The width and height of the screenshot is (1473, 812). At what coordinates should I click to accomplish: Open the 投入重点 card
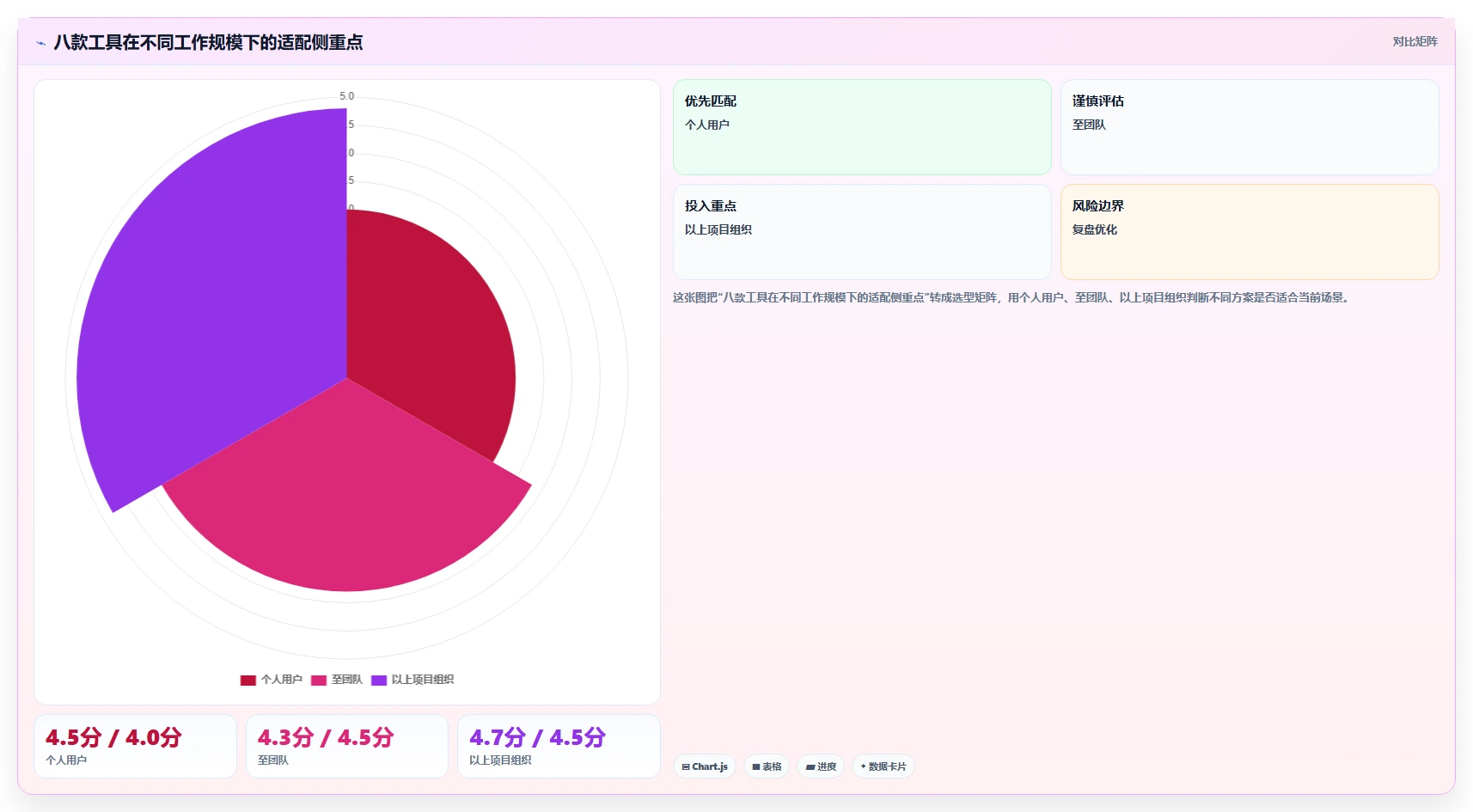[862, 232]
